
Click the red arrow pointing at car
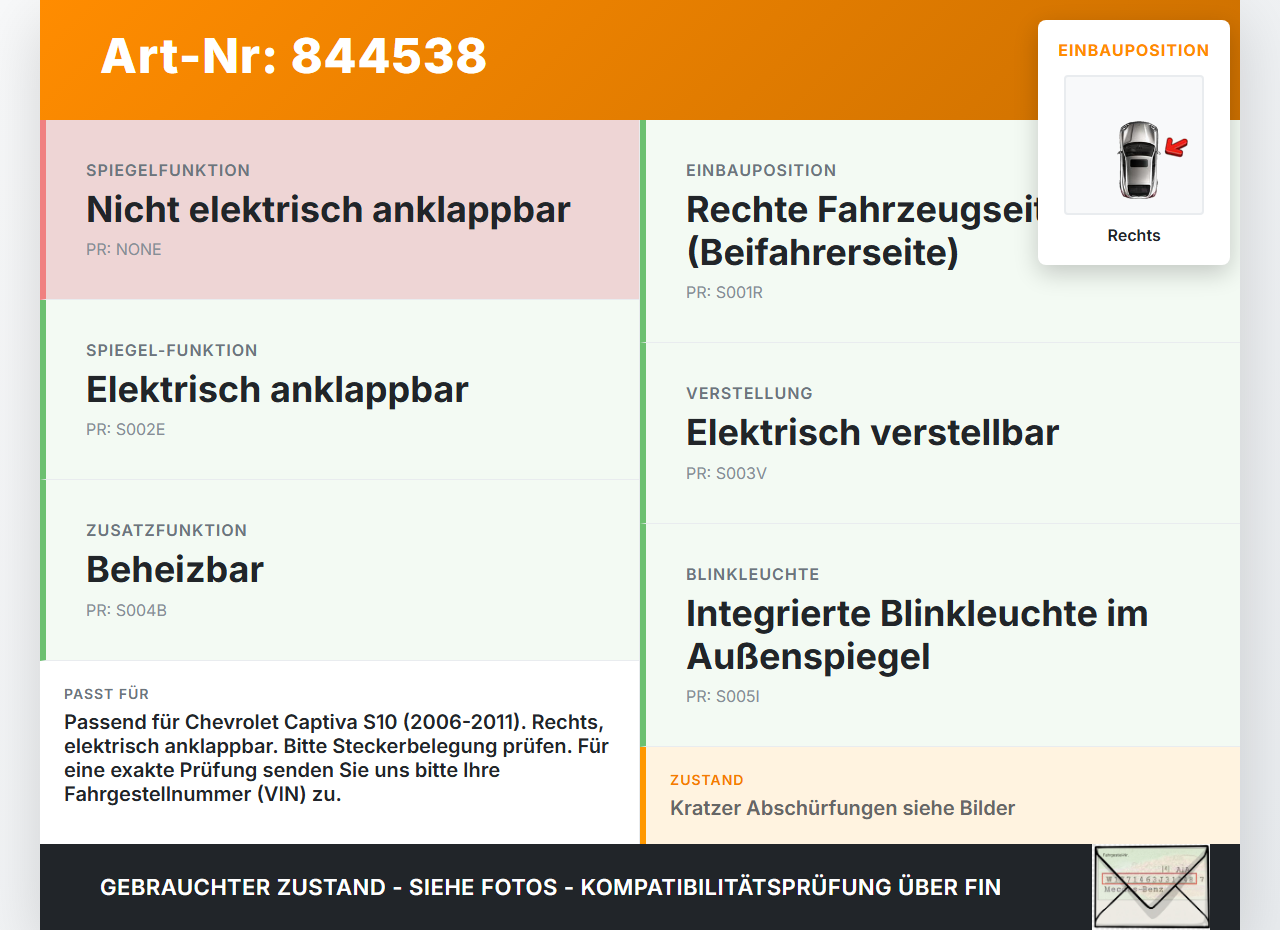[1176, 148]
